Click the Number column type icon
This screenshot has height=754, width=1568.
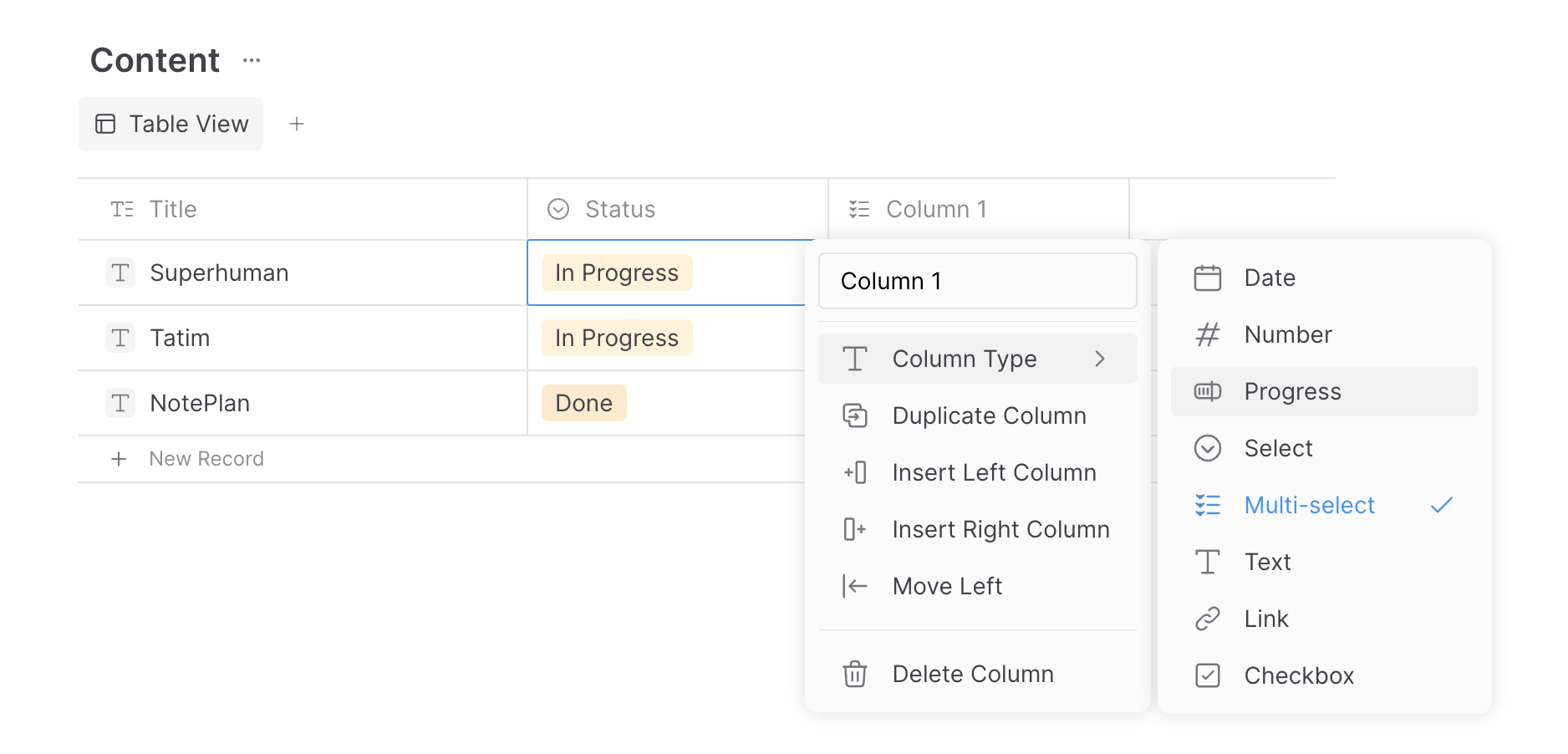tap(1207, 334)
